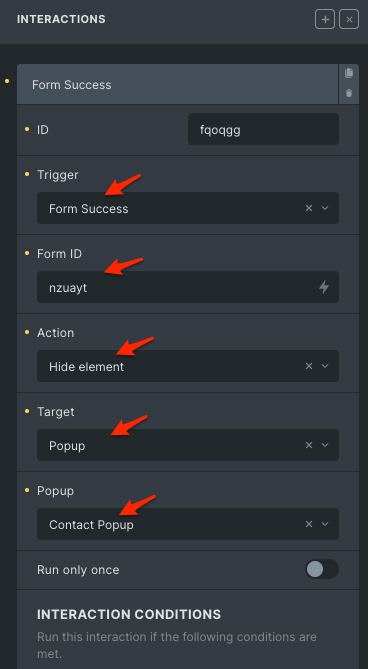Add a new interaction with plus icon
368x669 pixels.
(x=325, y=20)
